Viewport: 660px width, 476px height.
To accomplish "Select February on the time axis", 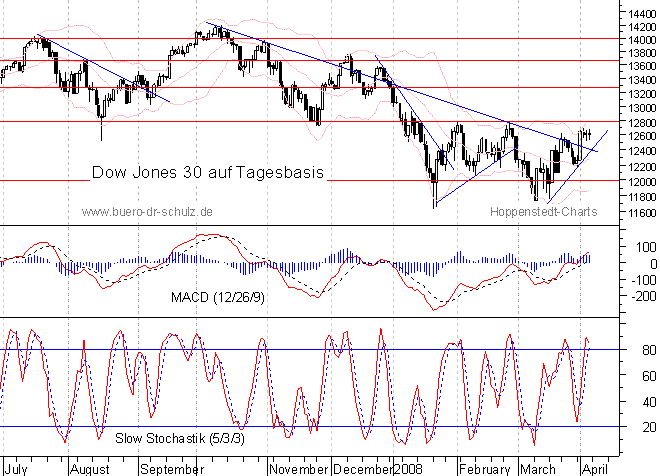I will [x=485, y=466].
